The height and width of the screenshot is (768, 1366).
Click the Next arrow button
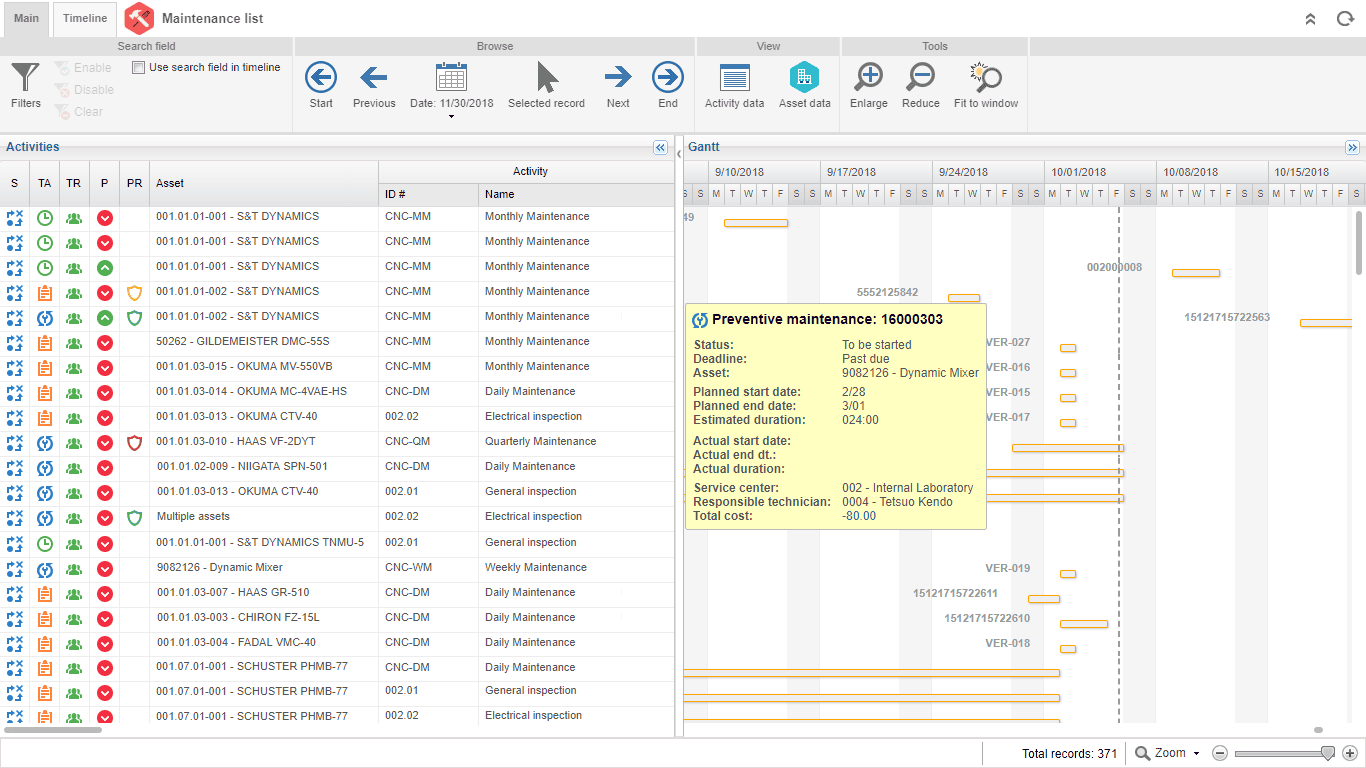point(618,77)
